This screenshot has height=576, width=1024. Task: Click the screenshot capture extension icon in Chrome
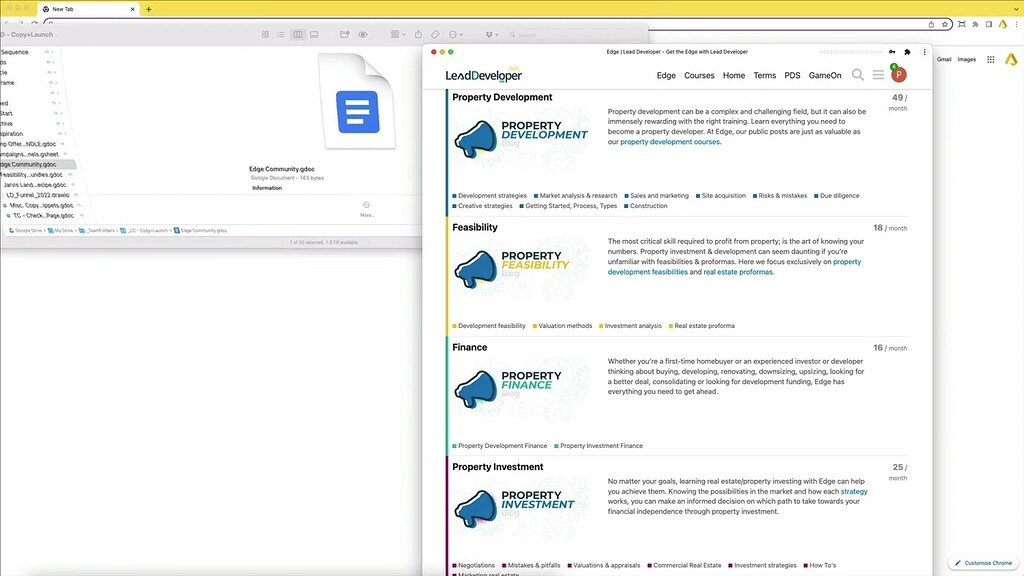961,24
